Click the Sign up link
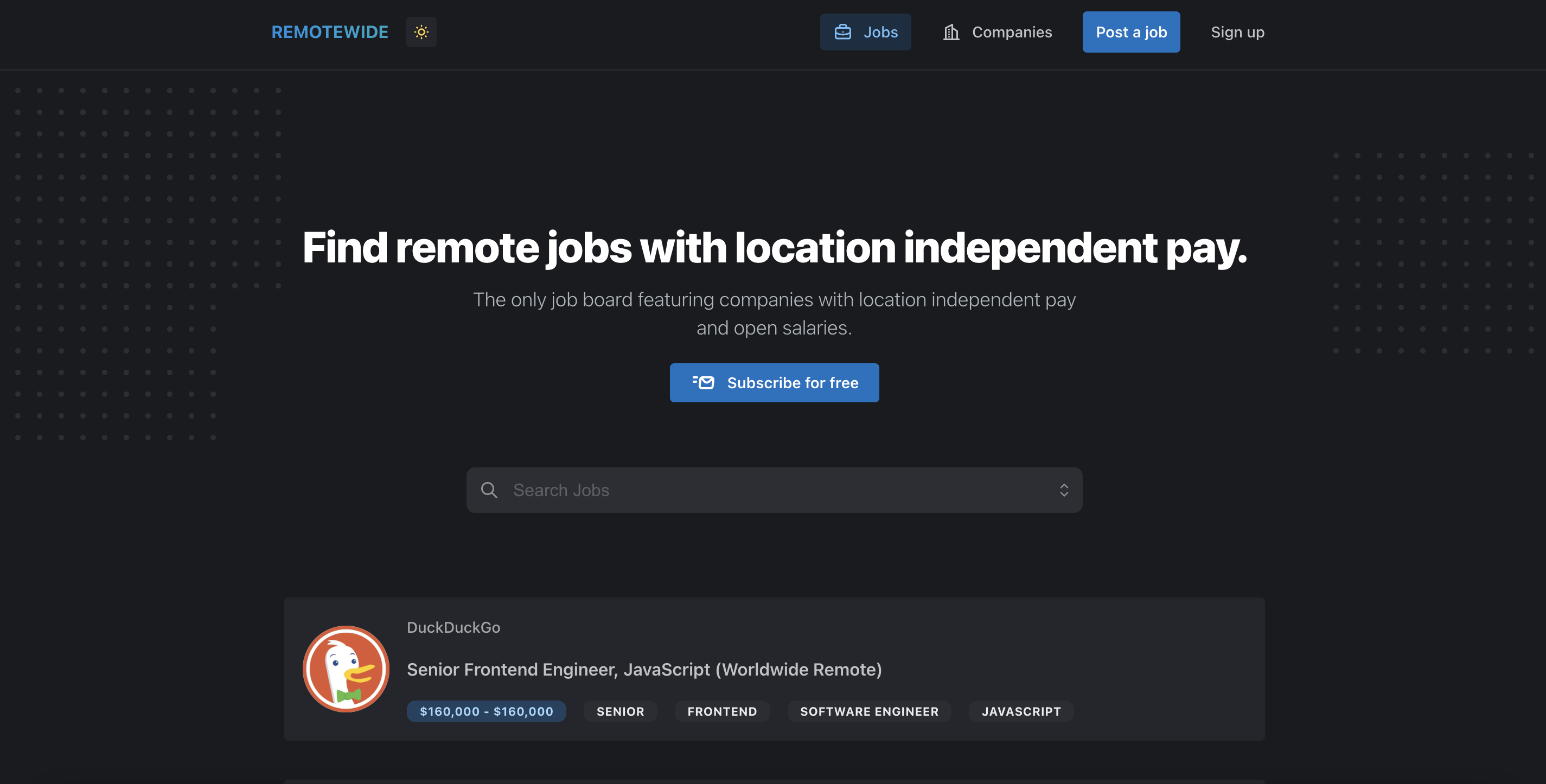The width and height of the screenshot is (1546, 784). (x=1237, y=32)
